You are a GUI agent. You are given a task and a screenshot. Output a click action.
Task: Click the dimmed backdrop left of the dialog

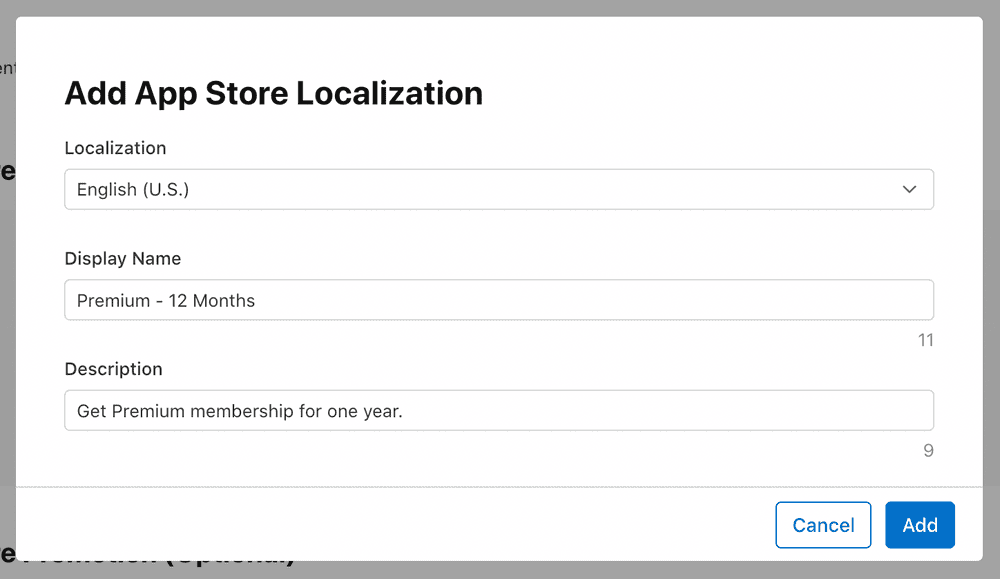7,300
